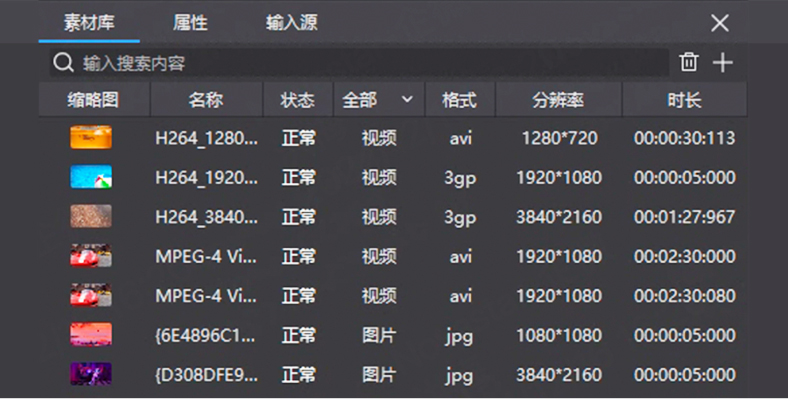Viewport: 788px width, 399px height.
Task: Open the 全部 type filter dropdown
Action: click(379, 100)
